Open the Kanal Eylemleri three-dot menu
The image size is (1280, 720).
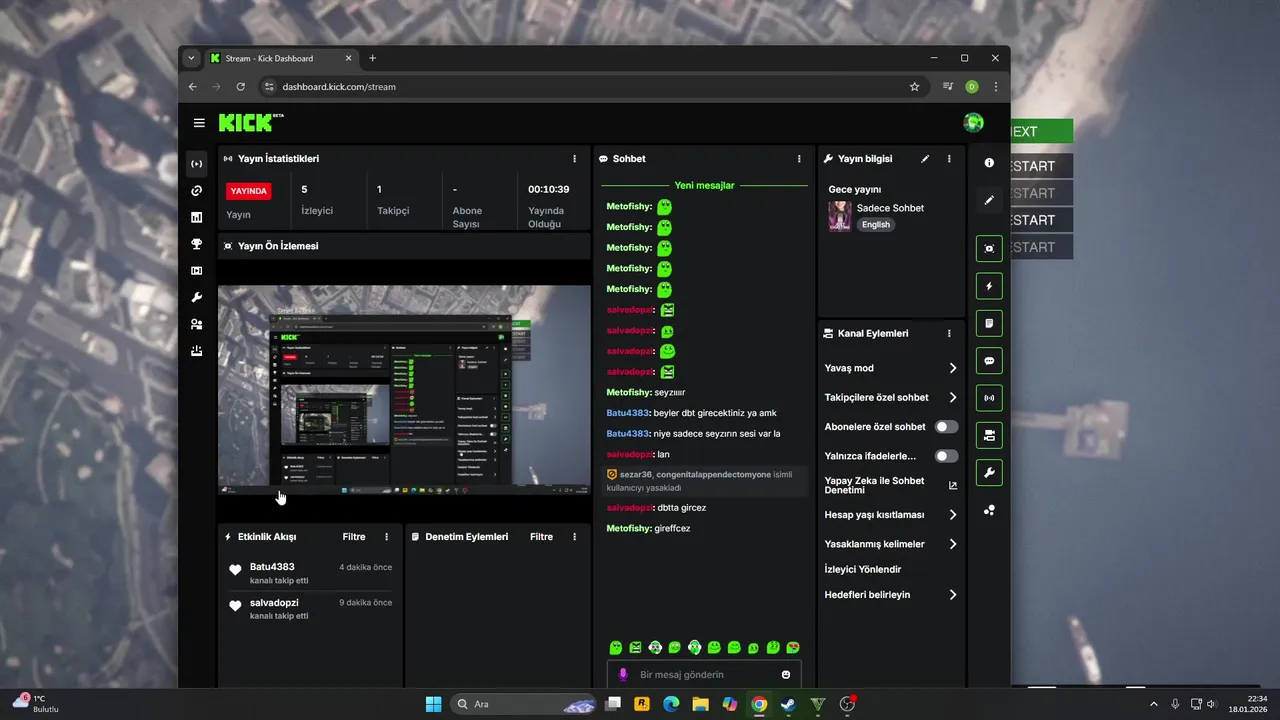click(x=949, y=333)
